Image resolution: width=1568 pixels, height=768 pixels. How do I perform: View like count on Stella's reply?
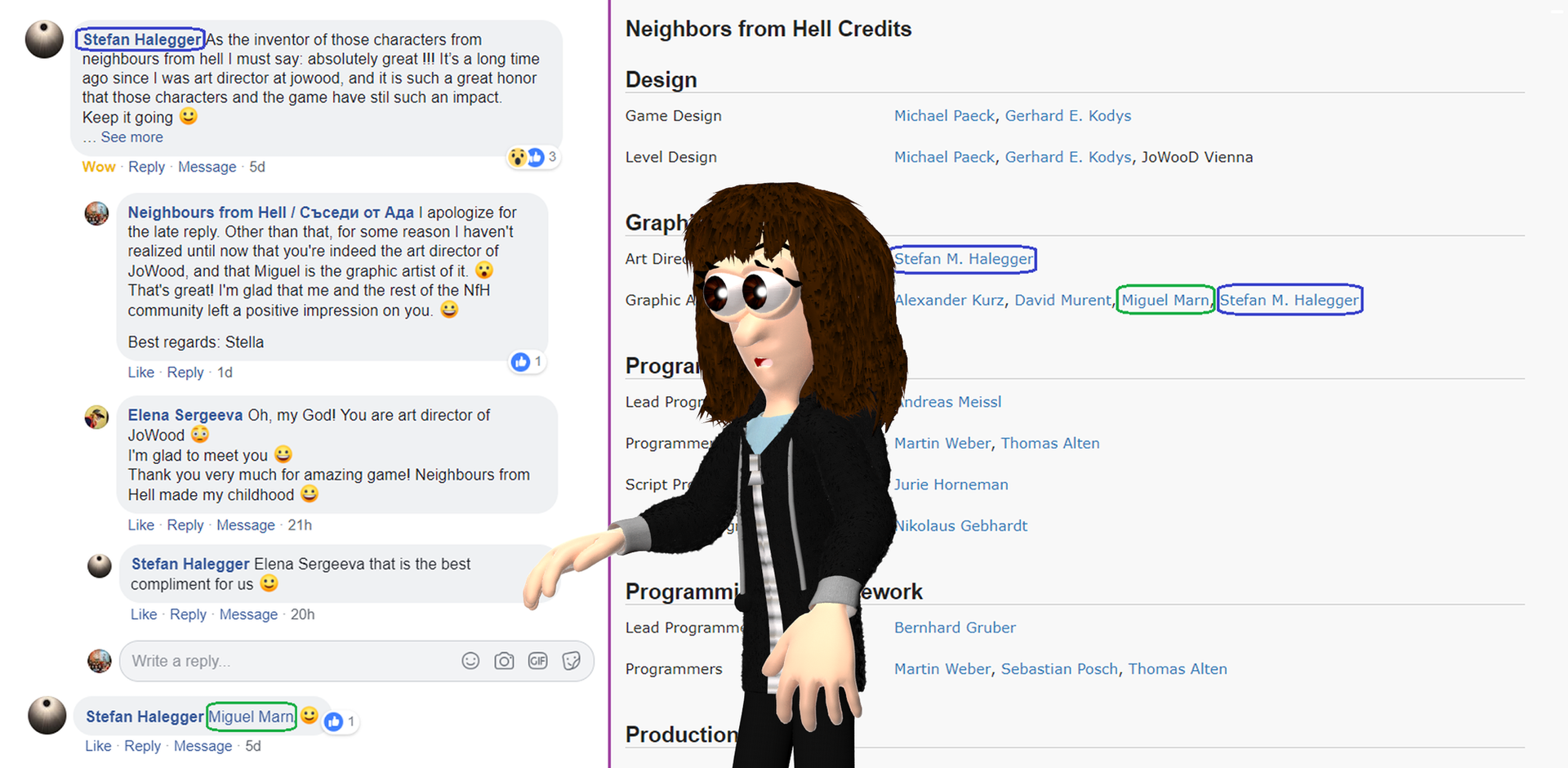(528, 361)
